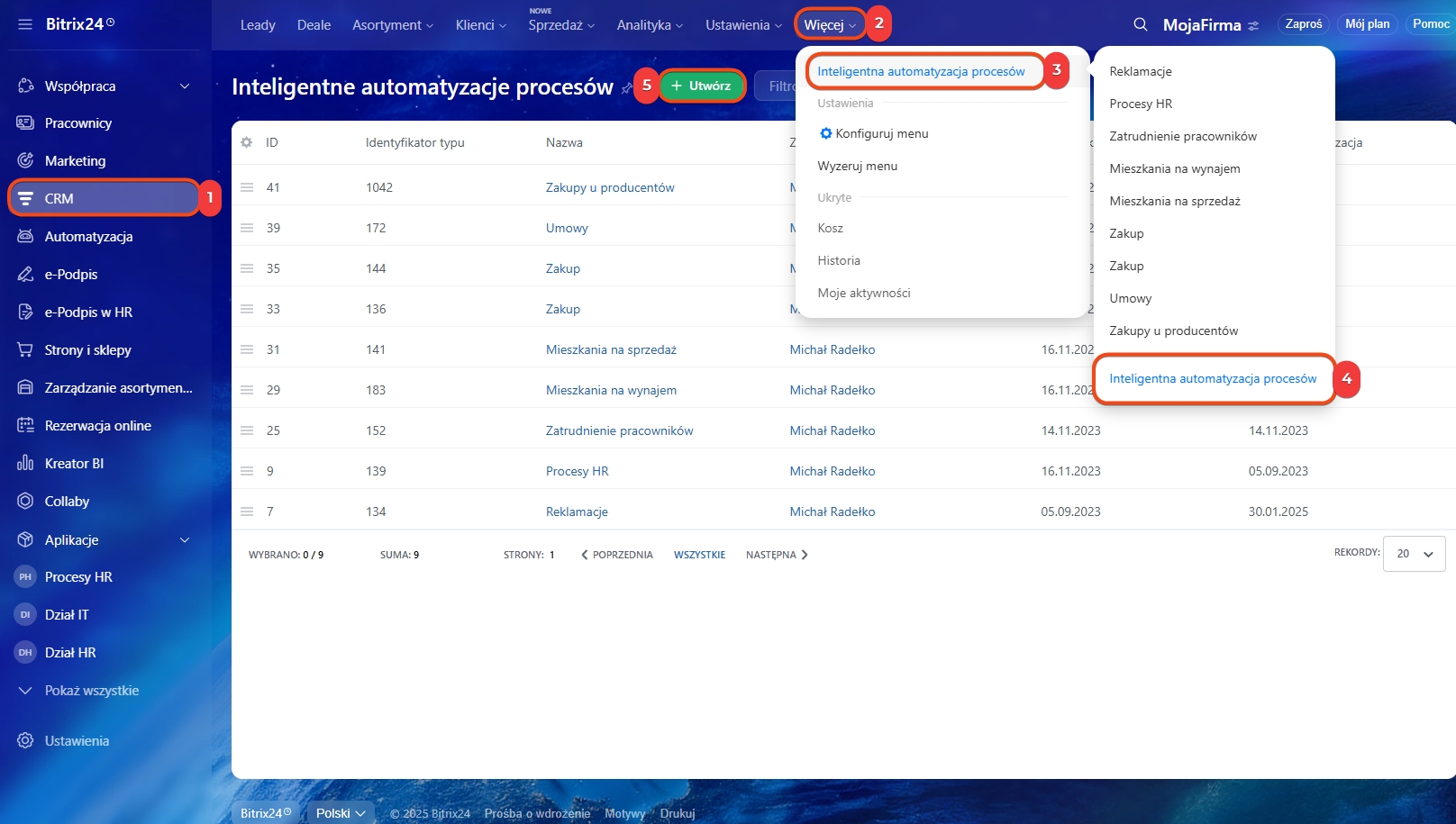
Task: Open the Zakupy u producentów link
Action: pos(609,187)
